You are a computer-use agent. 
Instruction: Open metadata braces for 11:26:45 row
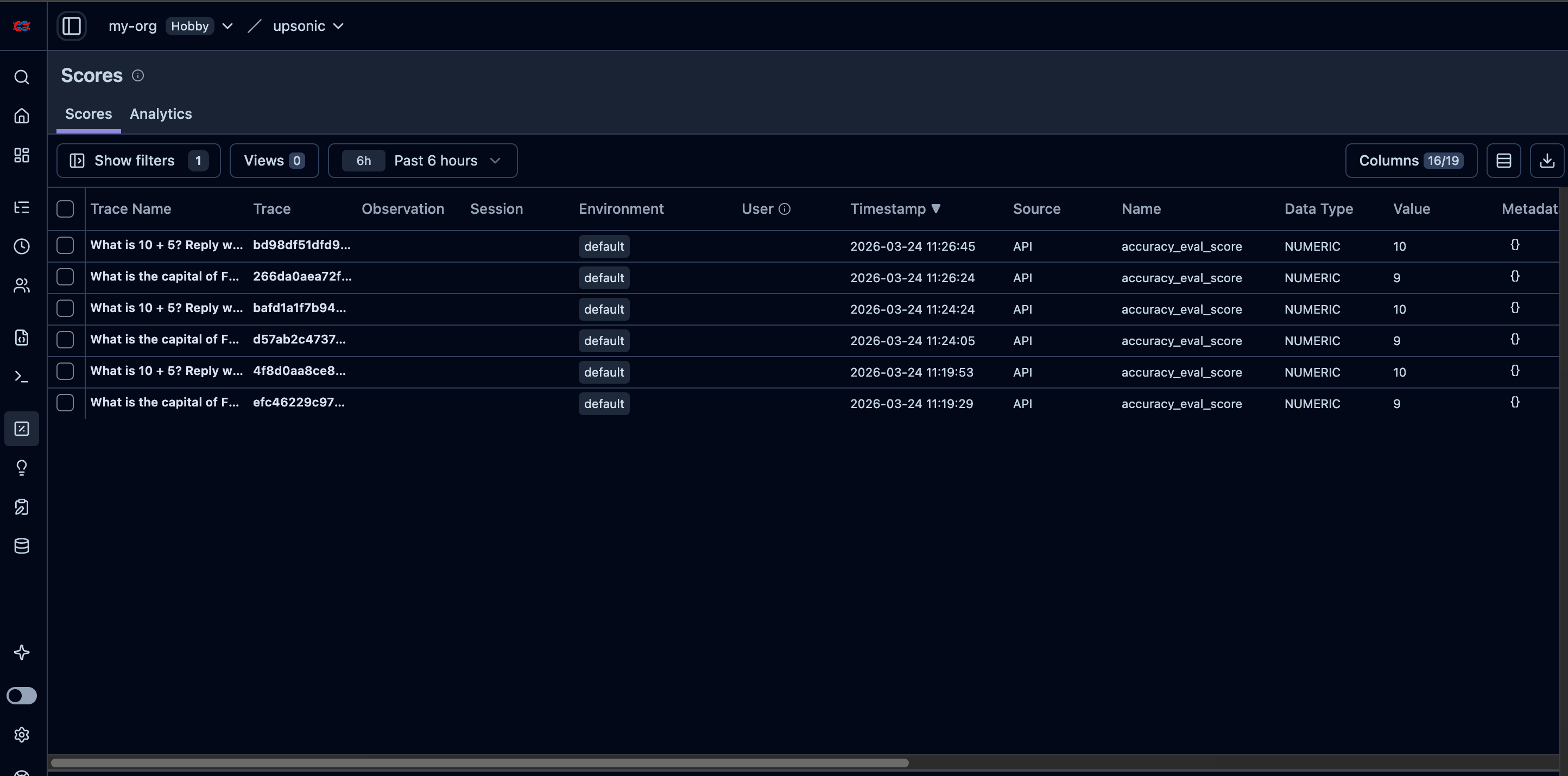1515,245
